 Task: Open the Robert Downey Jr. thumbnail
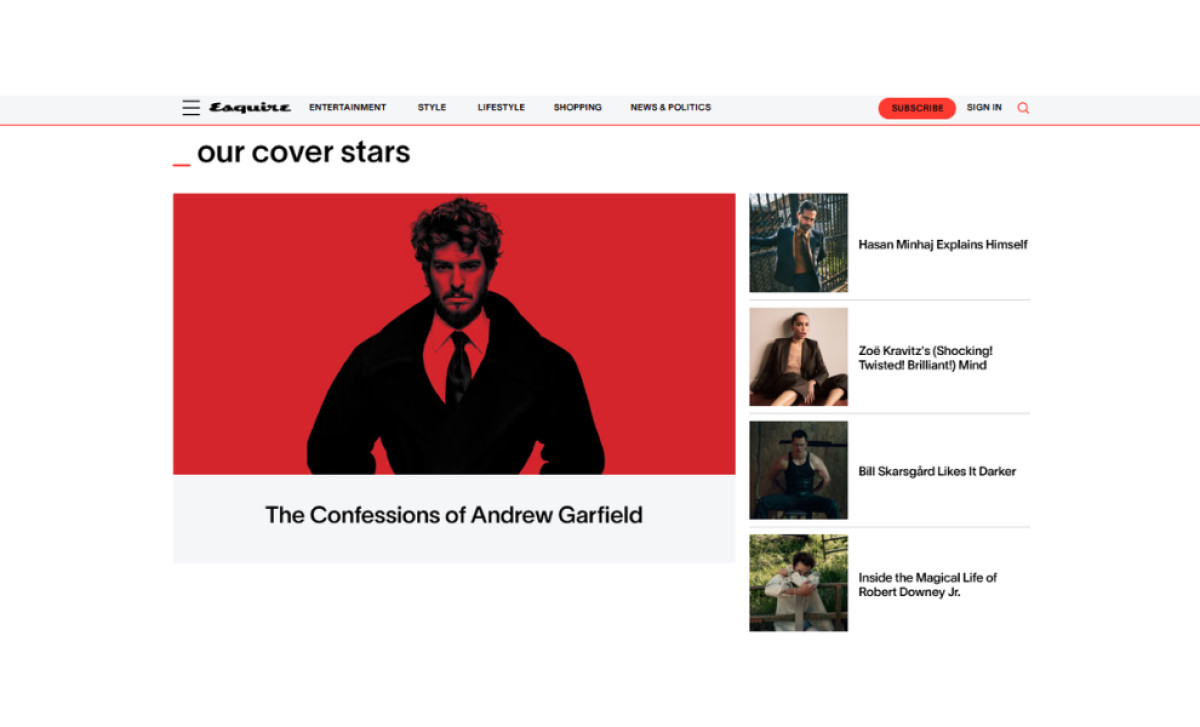pos(798,583)
